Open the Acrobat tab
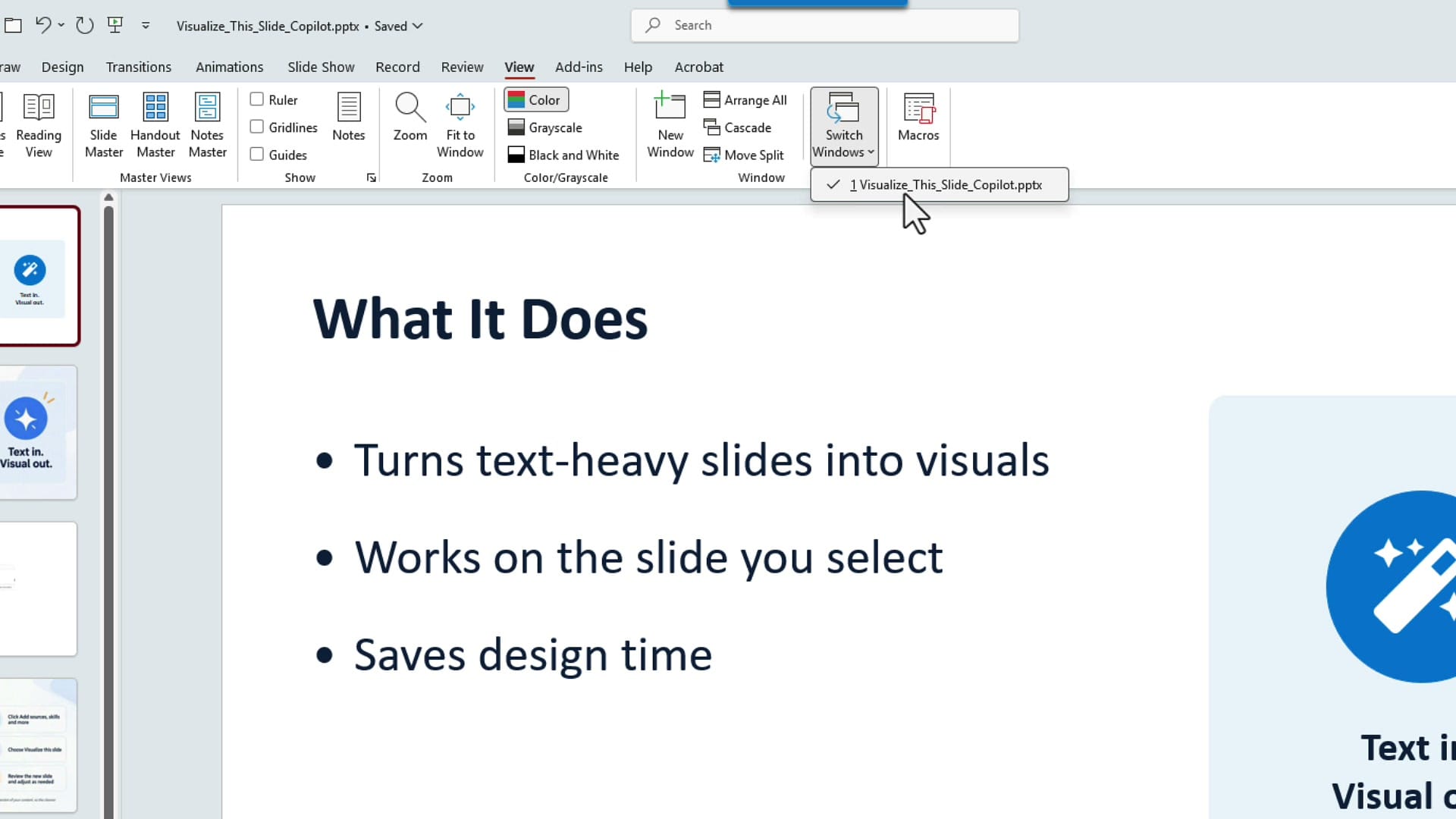Viewport: 1456px width, 819px height. 699,67
